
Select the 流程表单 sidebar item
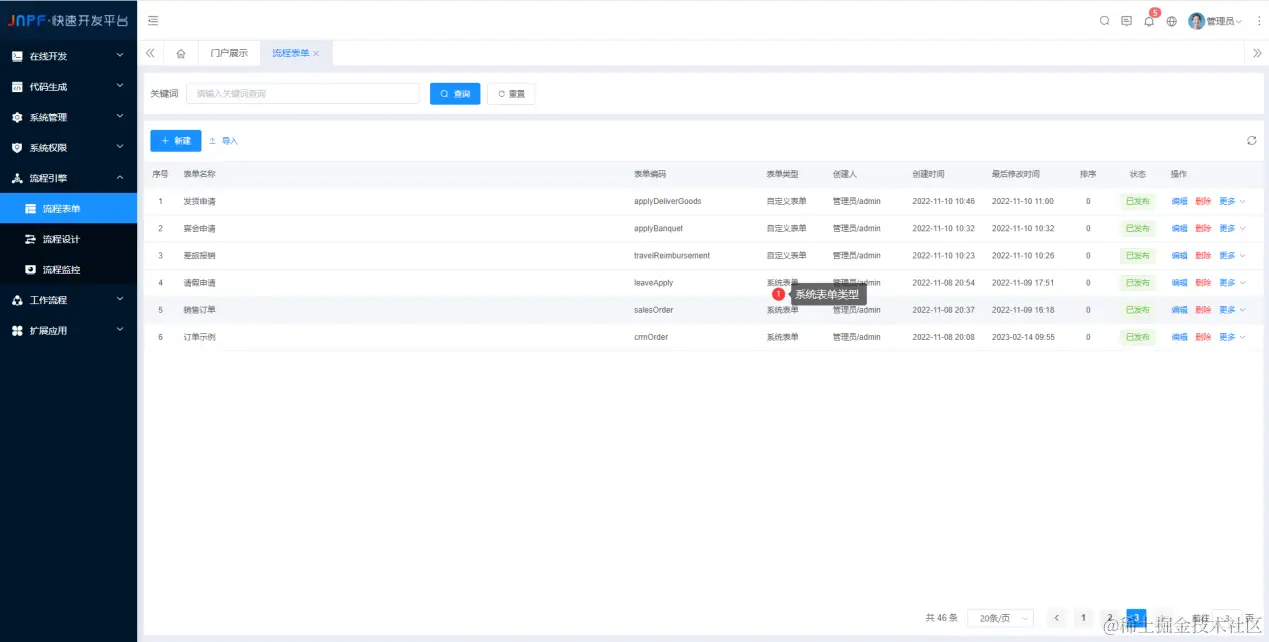pyautogui.click(x=68, y=208)
